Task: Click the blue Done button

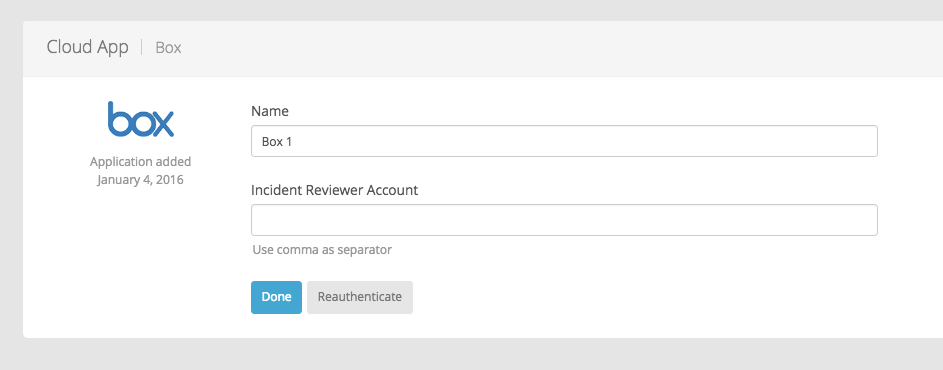Action: [x=276, y=297]
